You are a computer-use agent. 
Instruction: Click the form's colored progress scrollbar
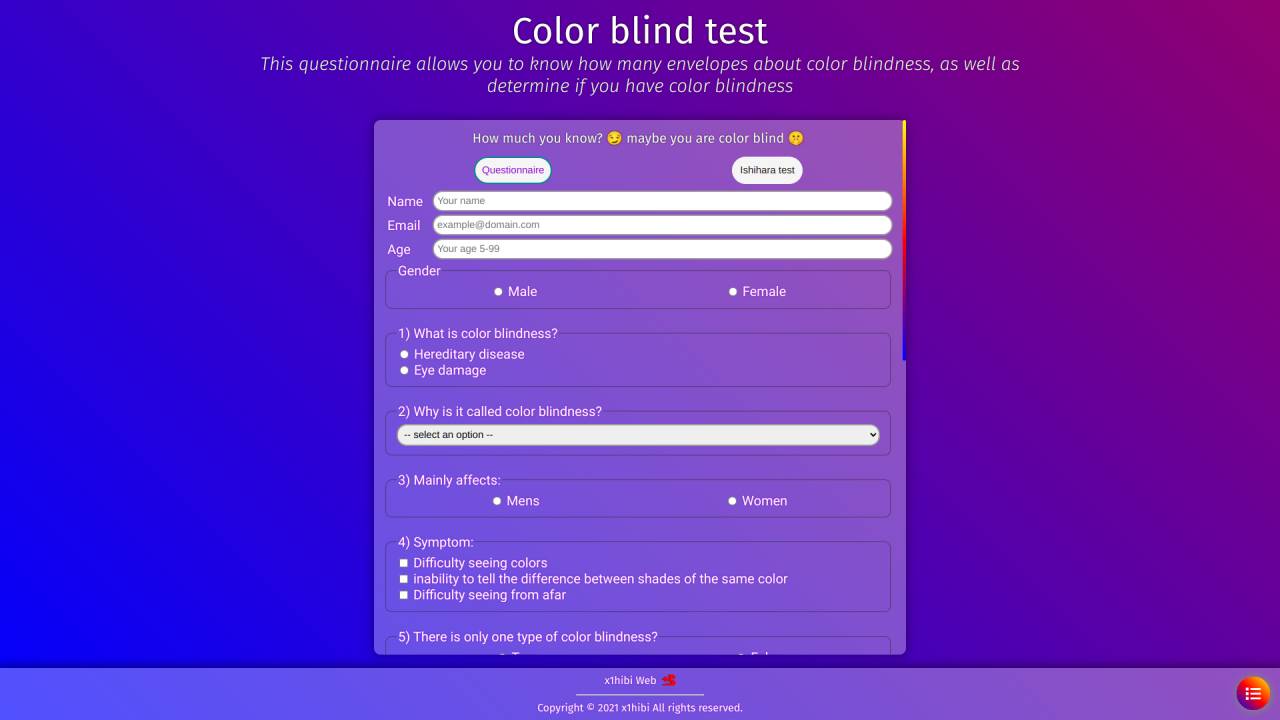click(x=904, y=240)
